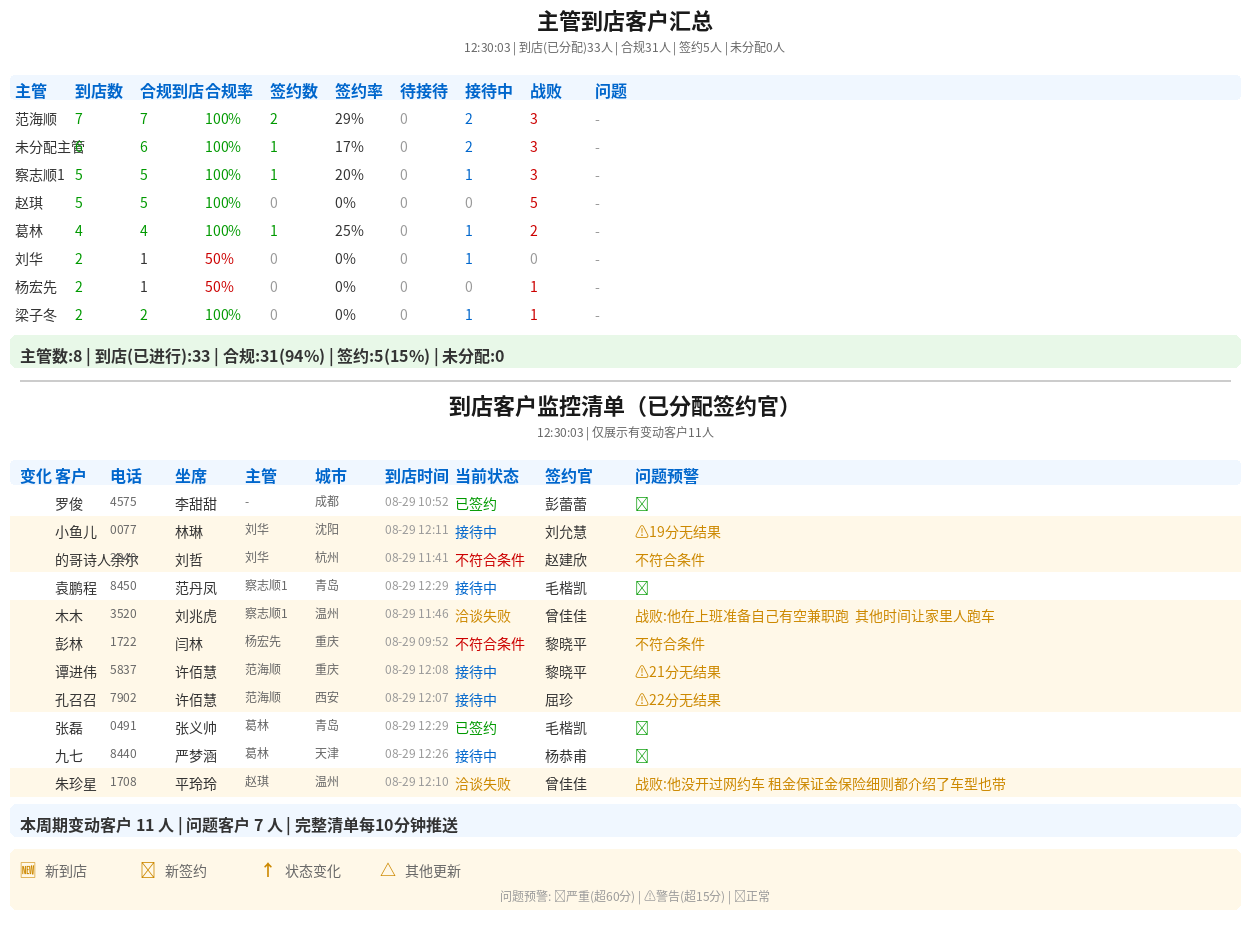Click the 问题预警 column header

(x=667, y=476)
